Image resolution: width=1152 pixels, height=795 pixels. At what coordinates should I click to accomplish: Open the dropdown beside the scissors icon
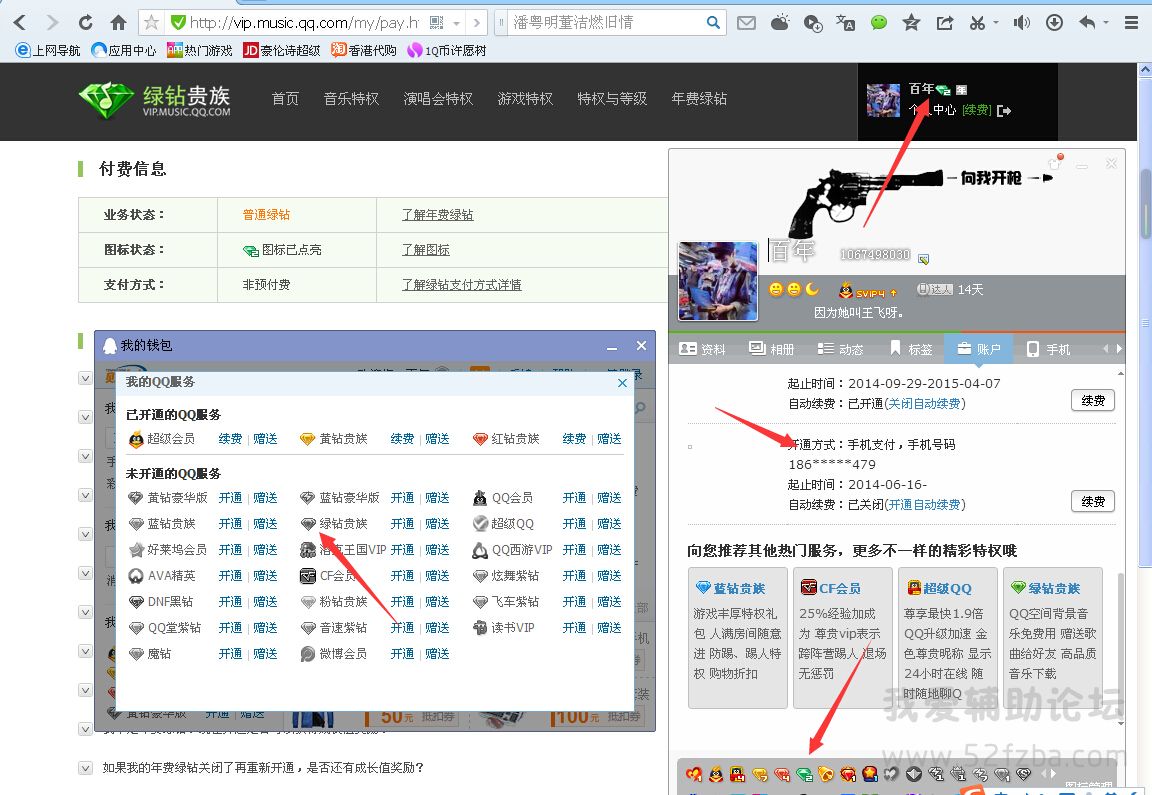coord(996,23)
